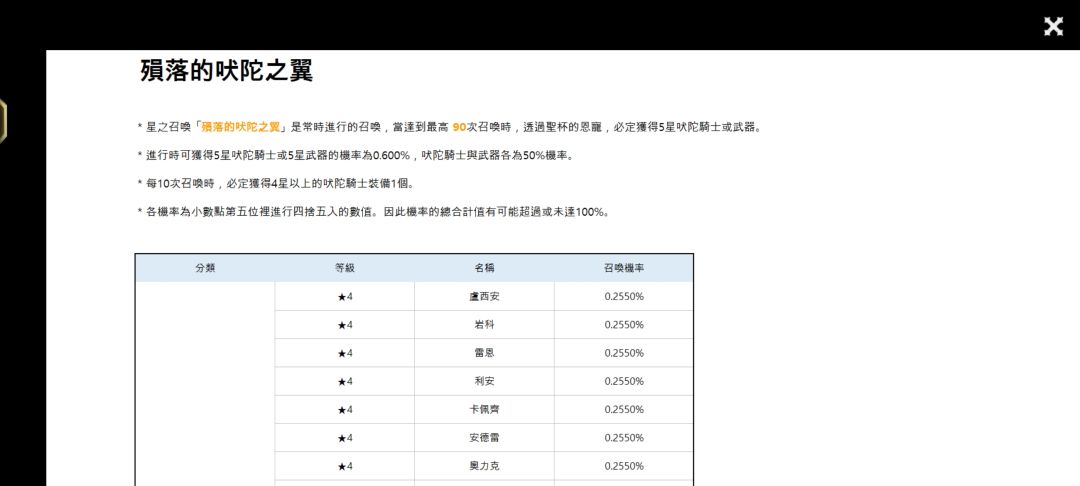Select the 召喚機率 column header
The width and height of the screenshot is (1080, 486).
point(624,268)
